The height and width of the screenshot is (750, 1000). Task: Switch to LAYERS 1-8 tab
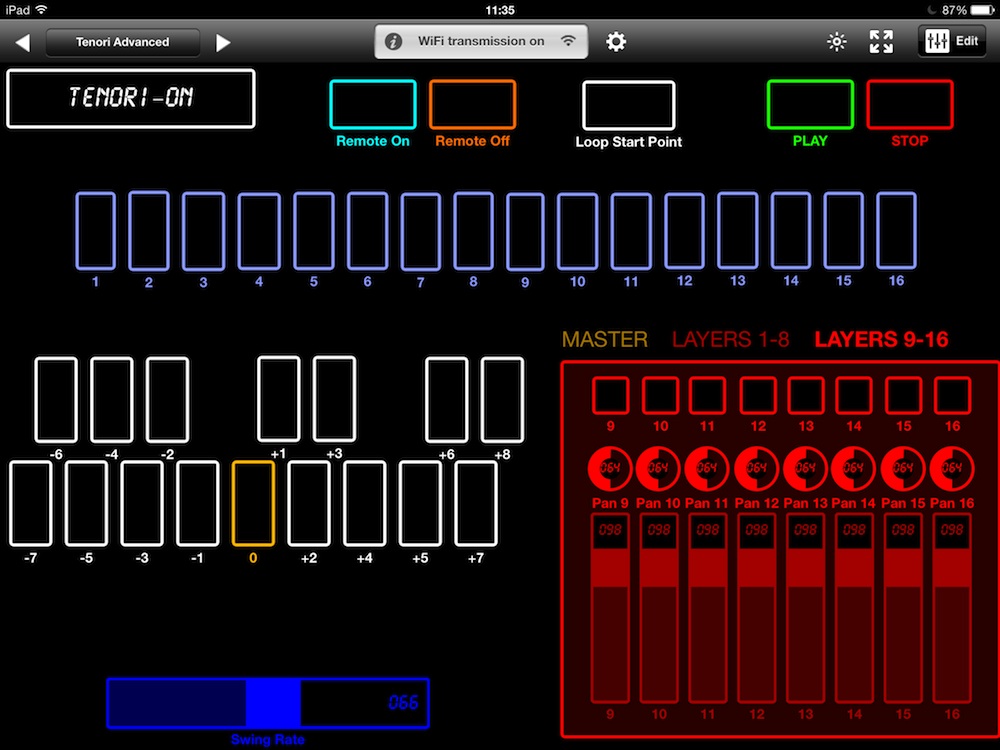click(731, 339)
